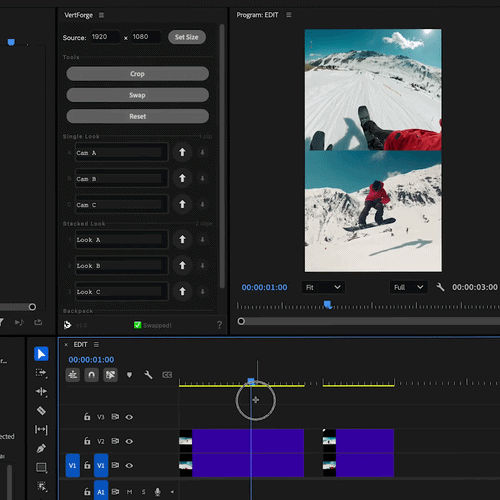Apply Cam C up arrow
The width and height of the screenshot is (500, 500).
[x=182, y=204]
